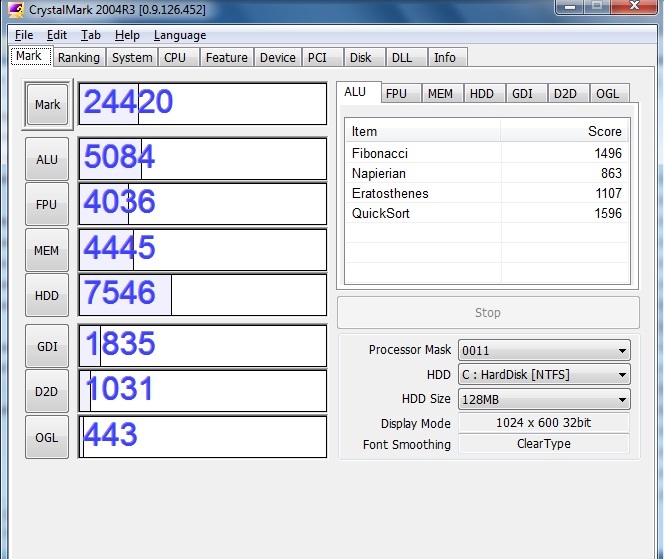Screen dimensions: 664x559
Task: Click the ALU score bar 5084
Action: tap(203, 159)
